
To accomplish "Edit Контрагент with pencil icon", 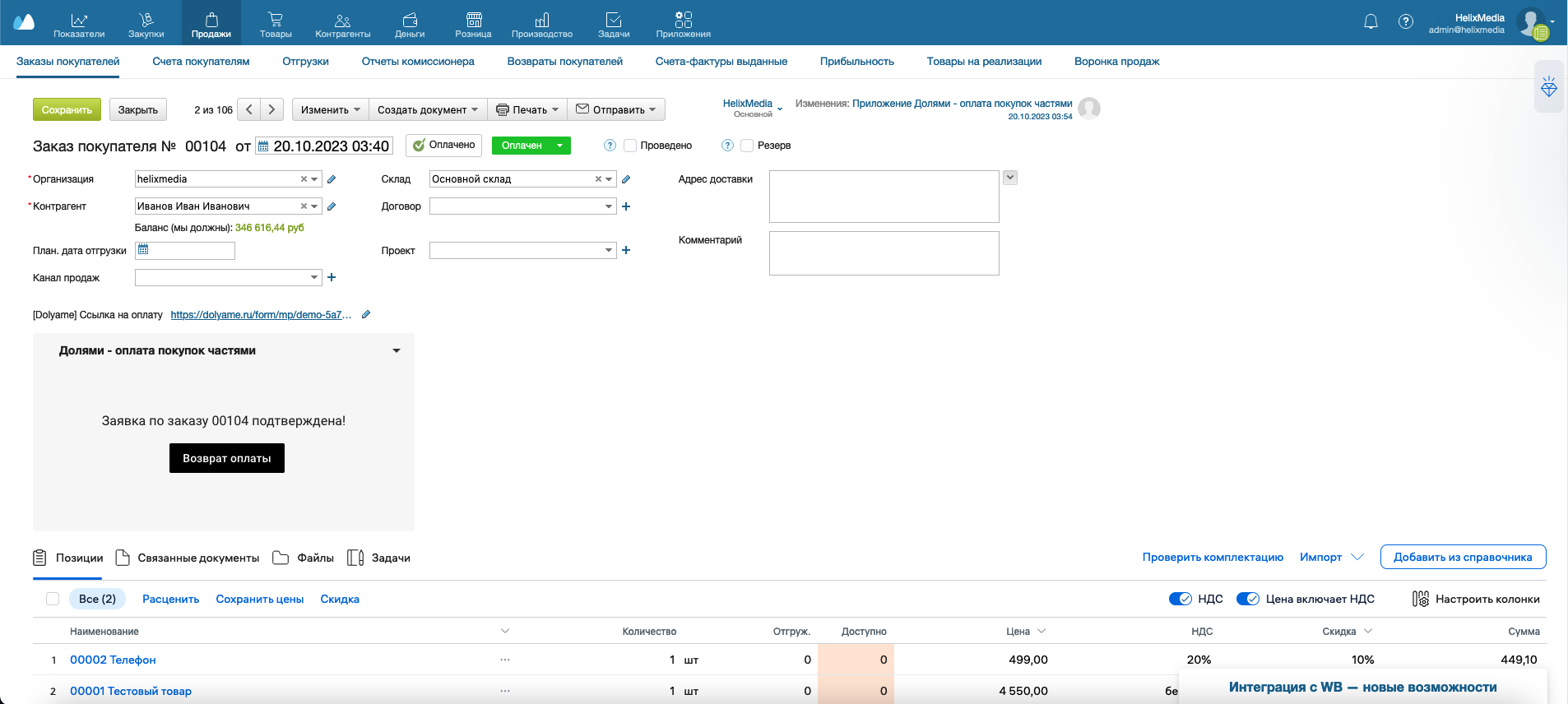I will point(332,206).
